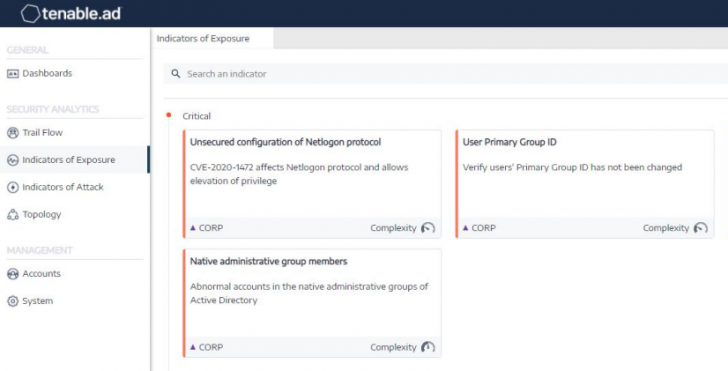The height and width of the screenshot is (371, 728).
Task: Click Complexity label on Netlogon card
Action: pos(393,228)
